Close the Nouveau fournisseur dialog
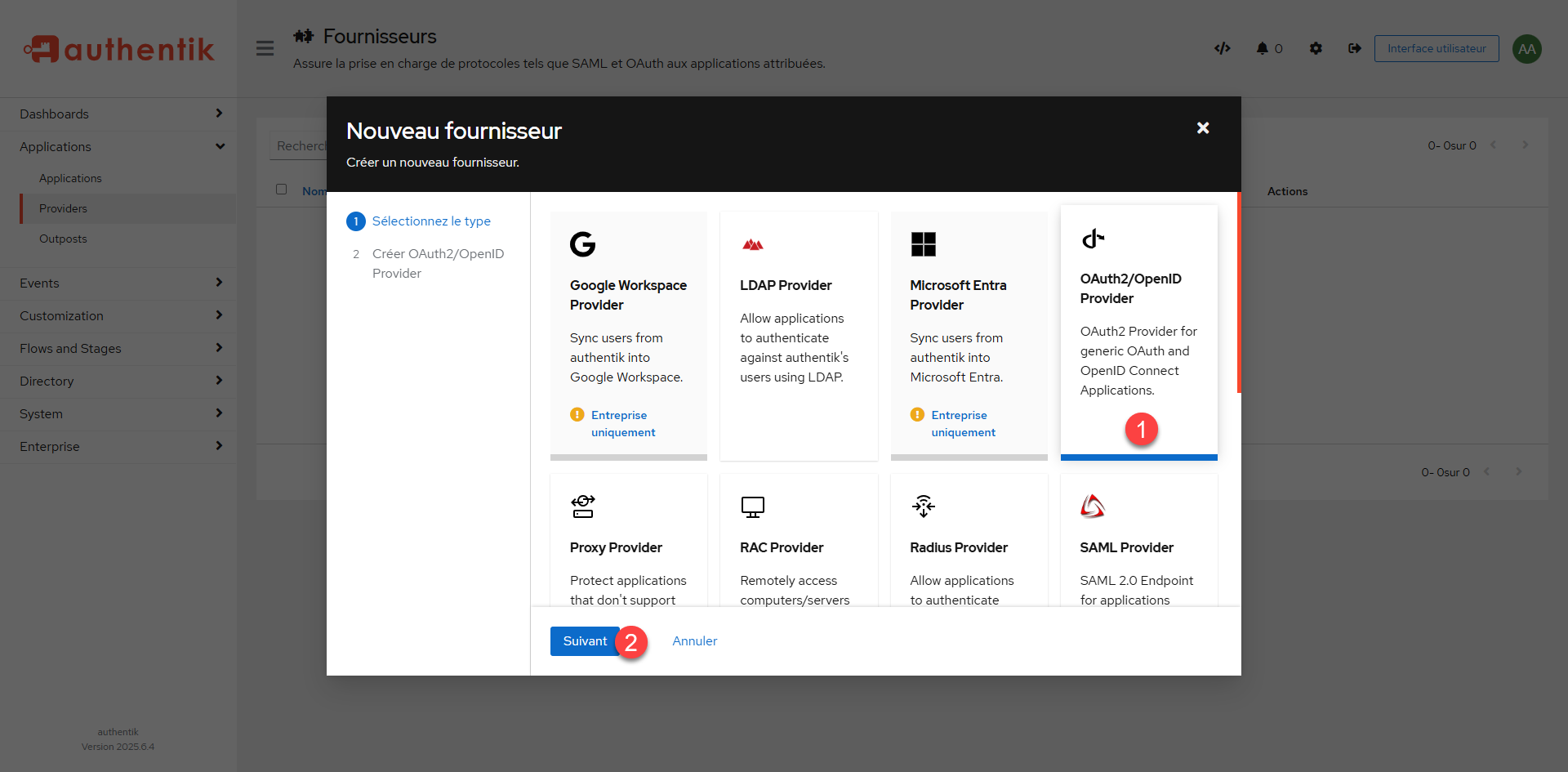 (1202, 128)
